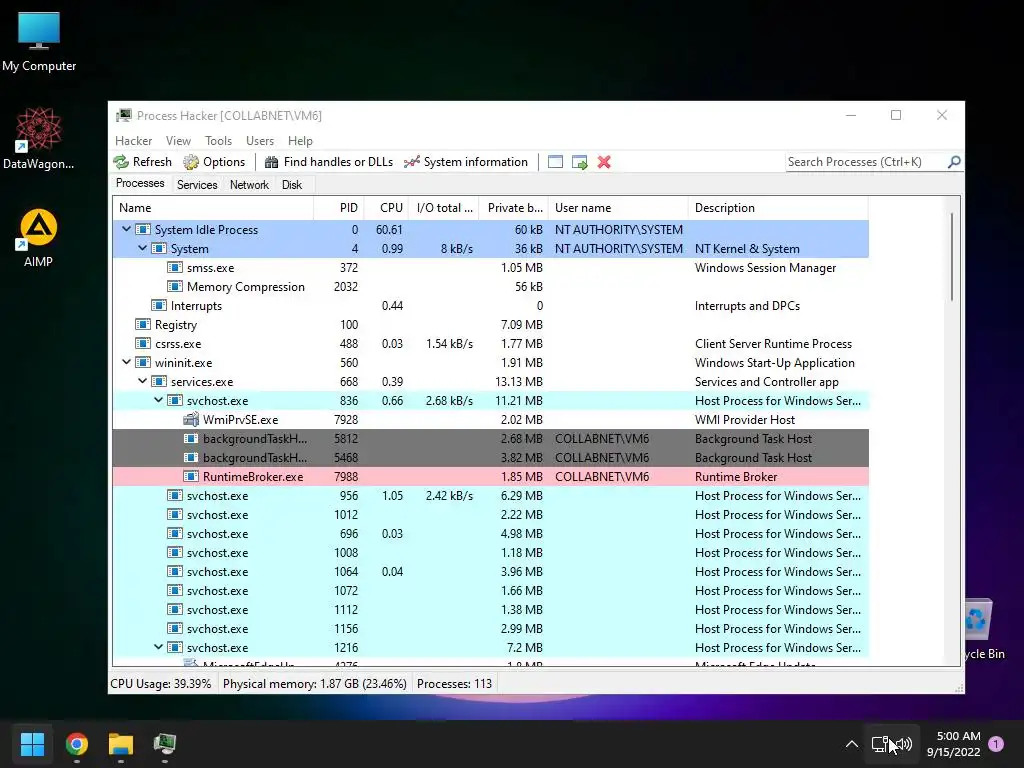Select the Interrupts row icon
The height and width of the screenshot is (768, 1024).
[x=159, y=305]
